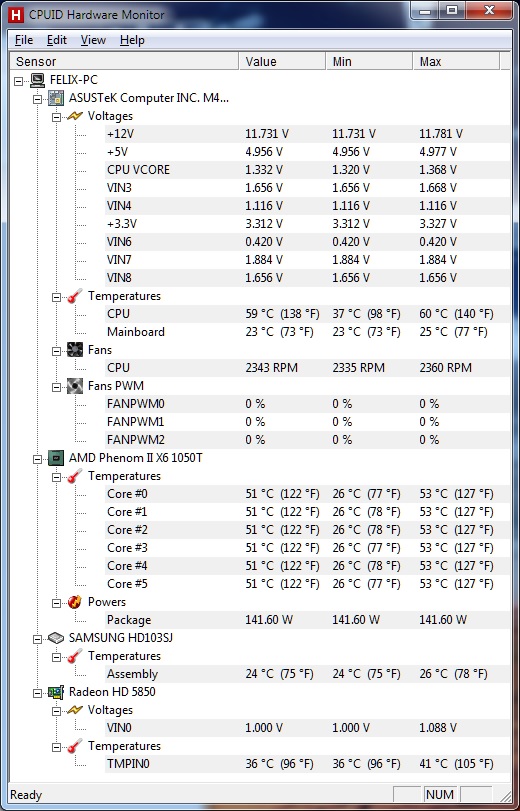The height and width of the screenshot is (811, 520).
Task: Collapse the ASUSTeK Computer INC. tree node
Action: coord(37,98)
